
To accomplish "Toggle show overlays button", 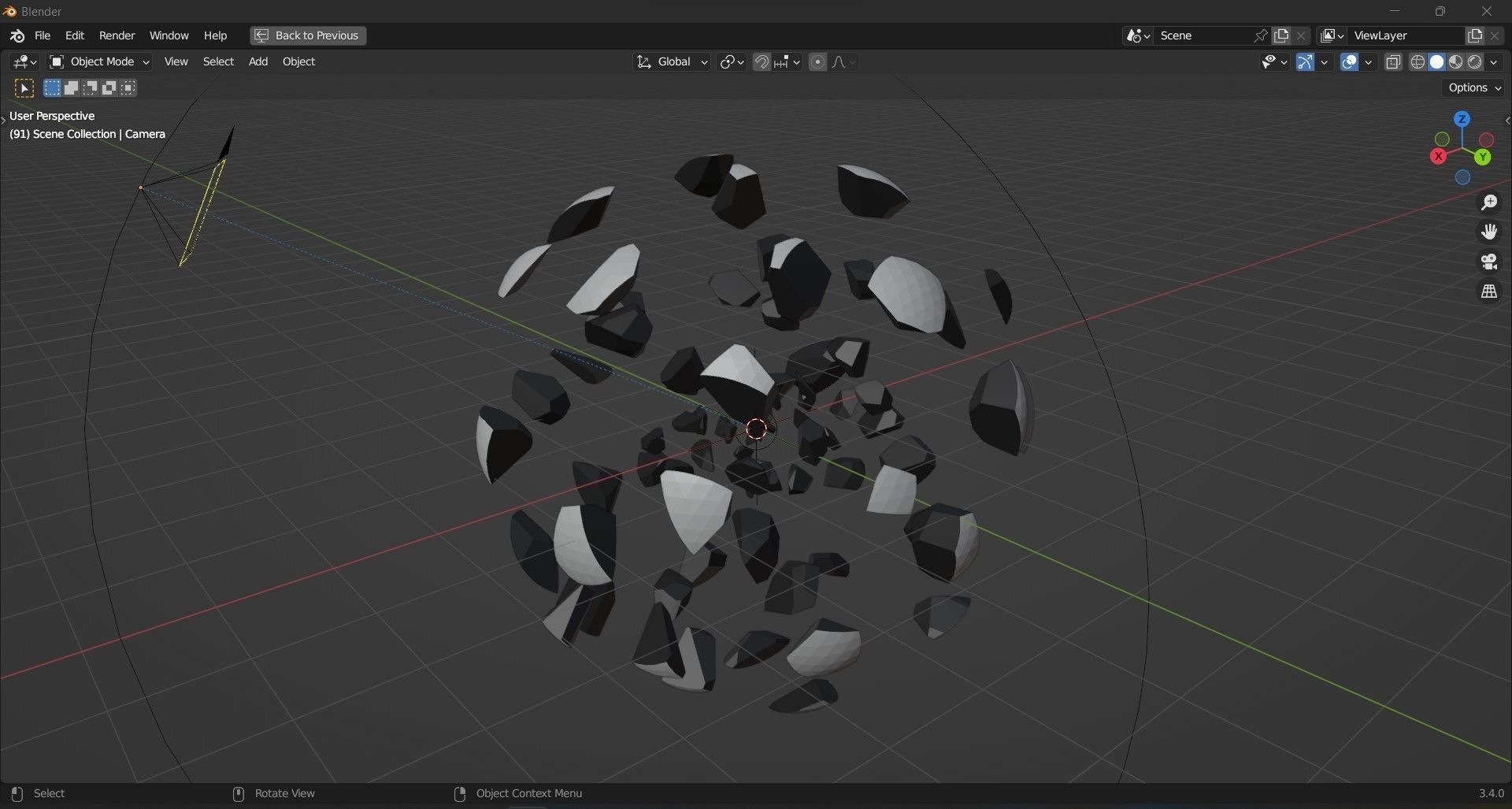I will (x=1349, y=61).
